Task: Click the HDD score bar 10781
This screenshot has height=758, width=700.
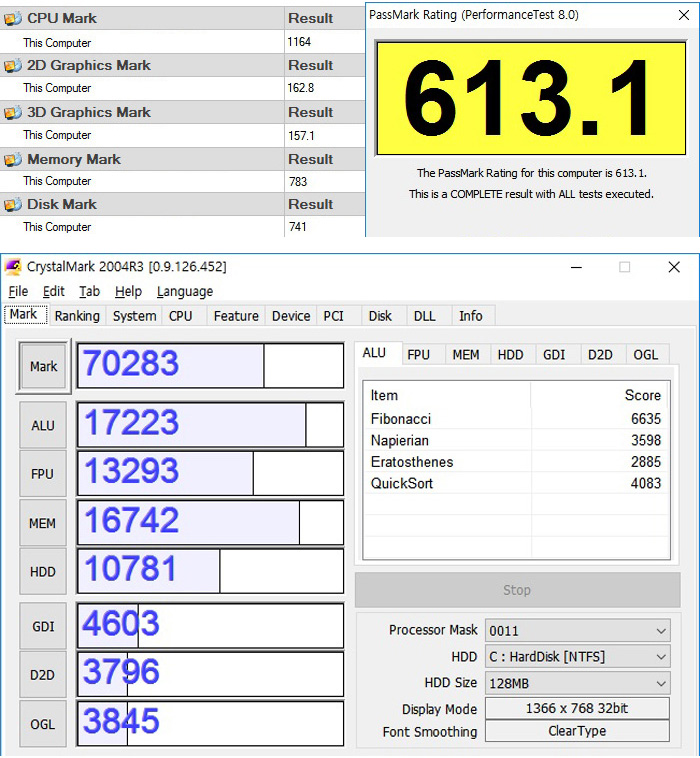Action: pyautogui.click(x=210, y=570)
